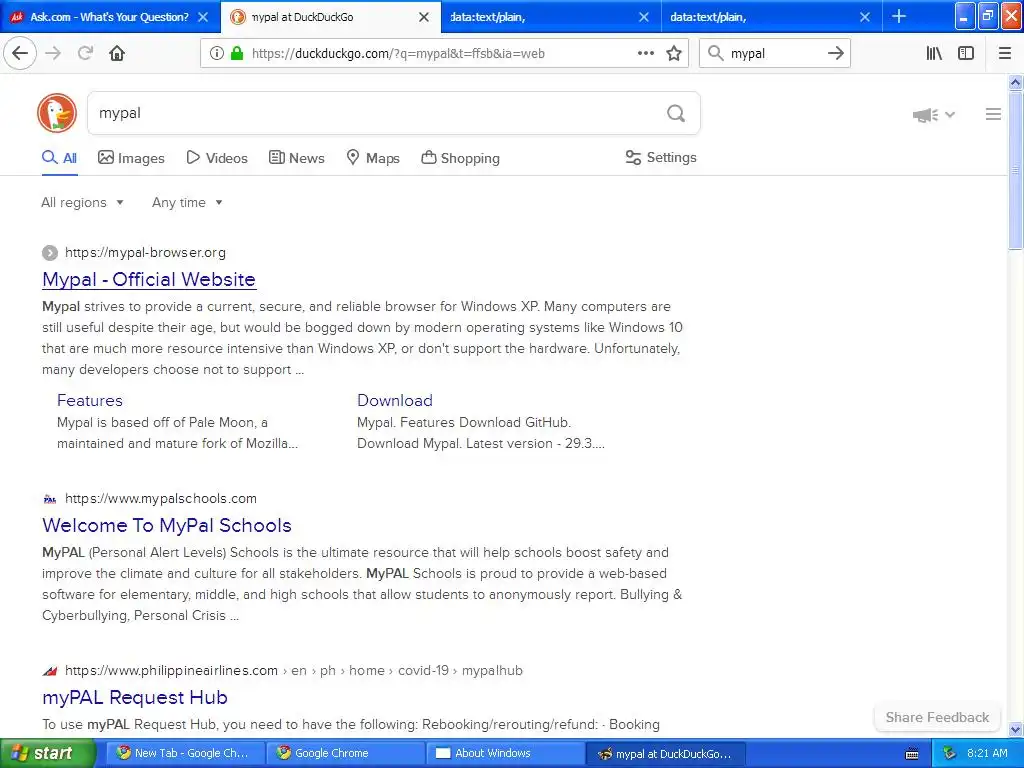Switch to Videos results

[217, 158]
